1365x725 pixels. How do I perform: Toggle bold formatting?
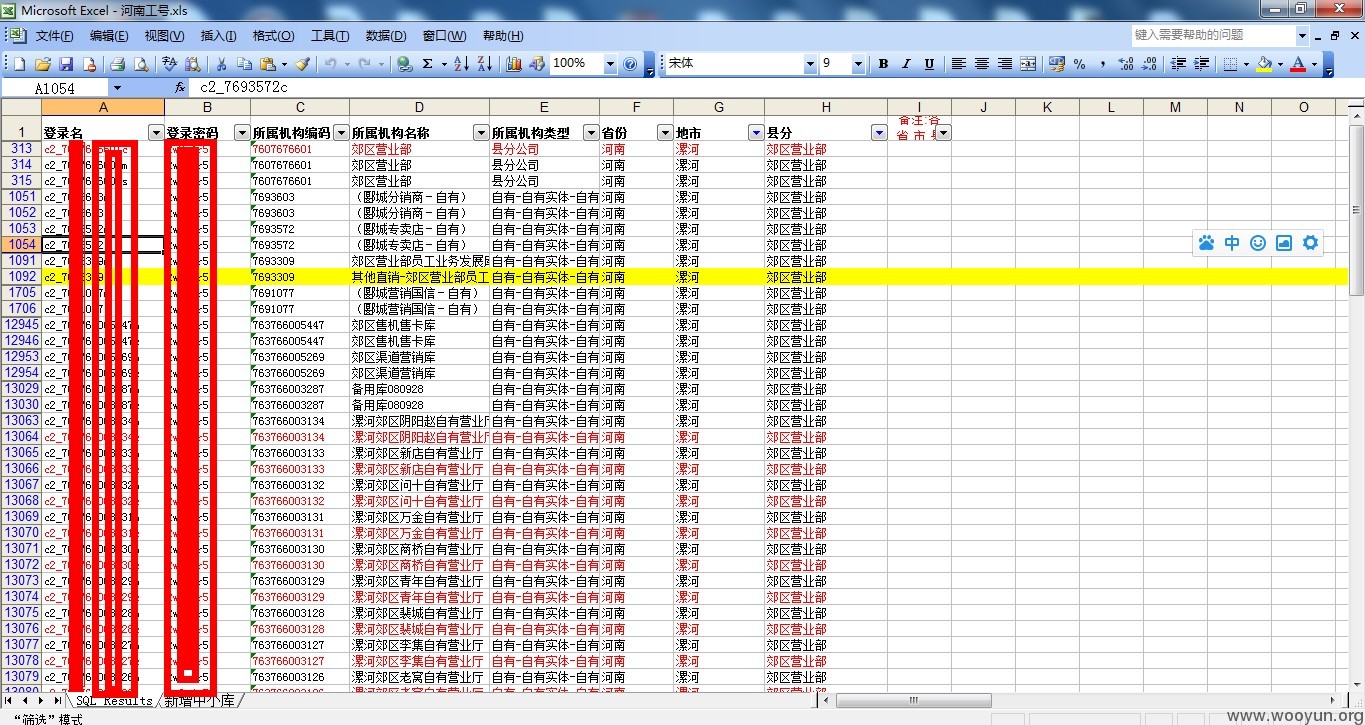pos(883,64)
